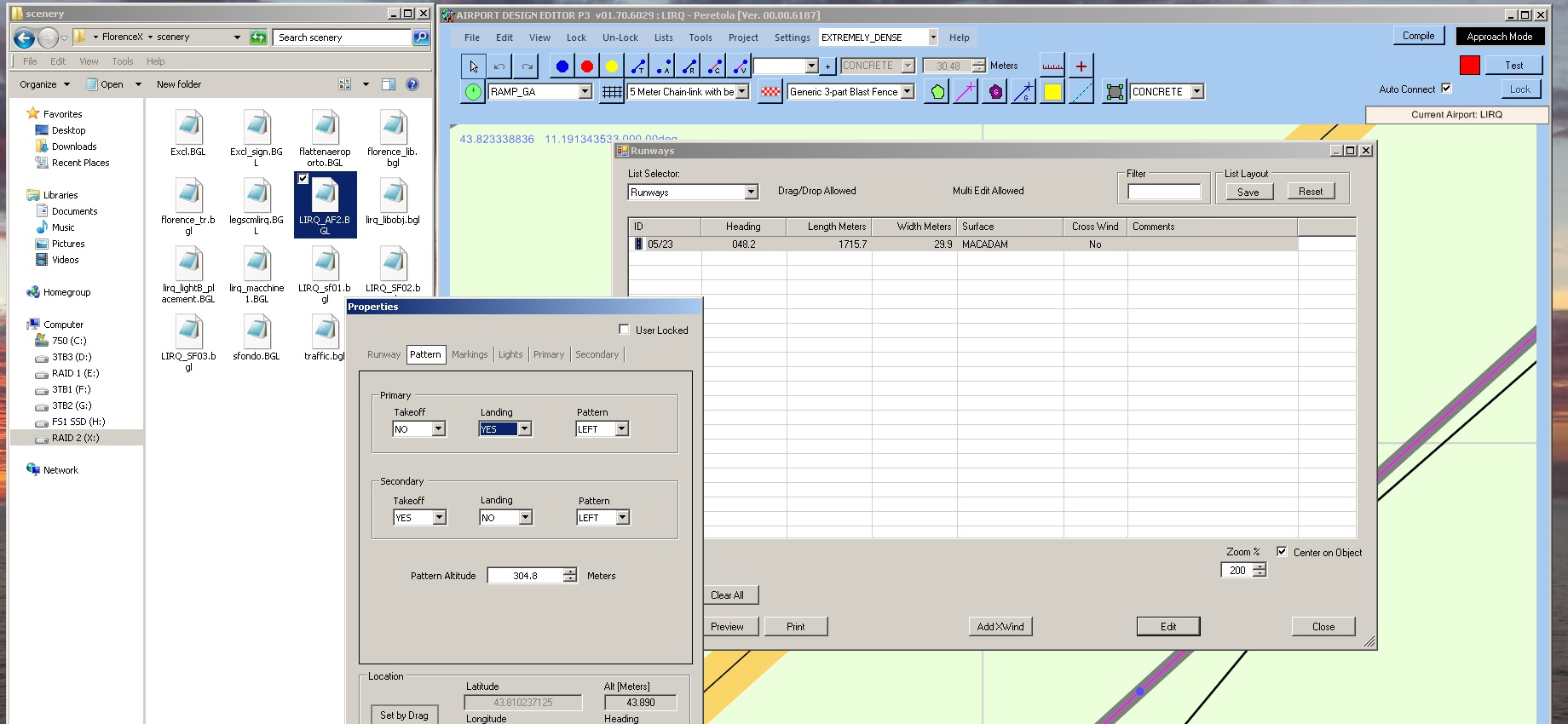Open the Primary Landing dropdown

click(525, 429)
